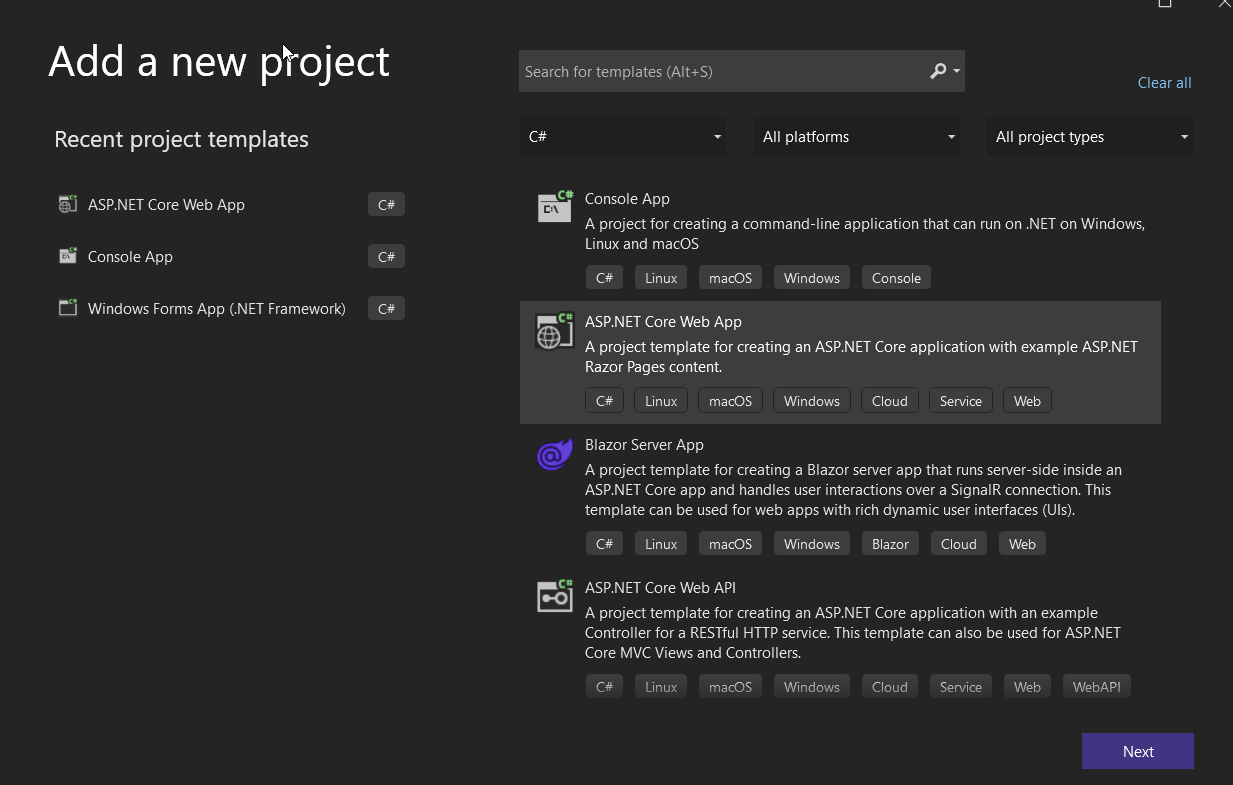1233x785 pixels.
Task: Click the recent ASP.NET Core Web App icon
Action: 68,205
